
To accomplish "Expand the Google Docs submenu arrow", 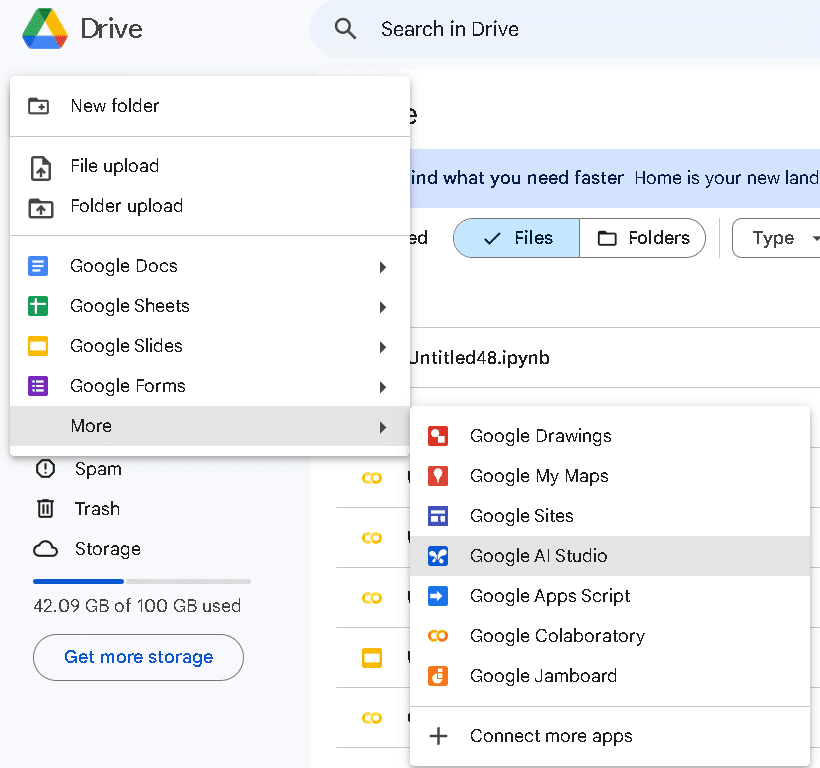I will [383, 267].
